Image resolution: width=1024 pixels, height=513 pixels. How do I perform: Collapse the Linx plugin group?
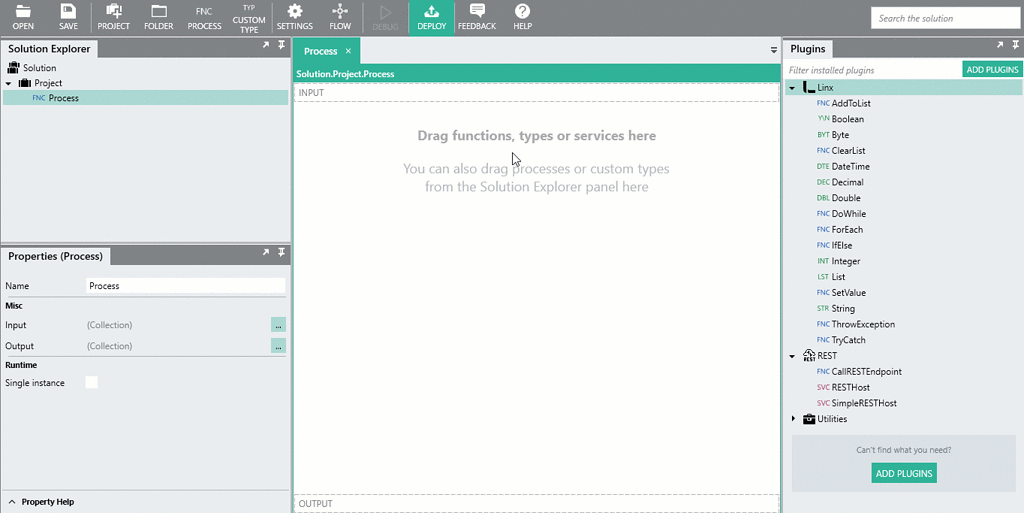click(x=792, y=88)
